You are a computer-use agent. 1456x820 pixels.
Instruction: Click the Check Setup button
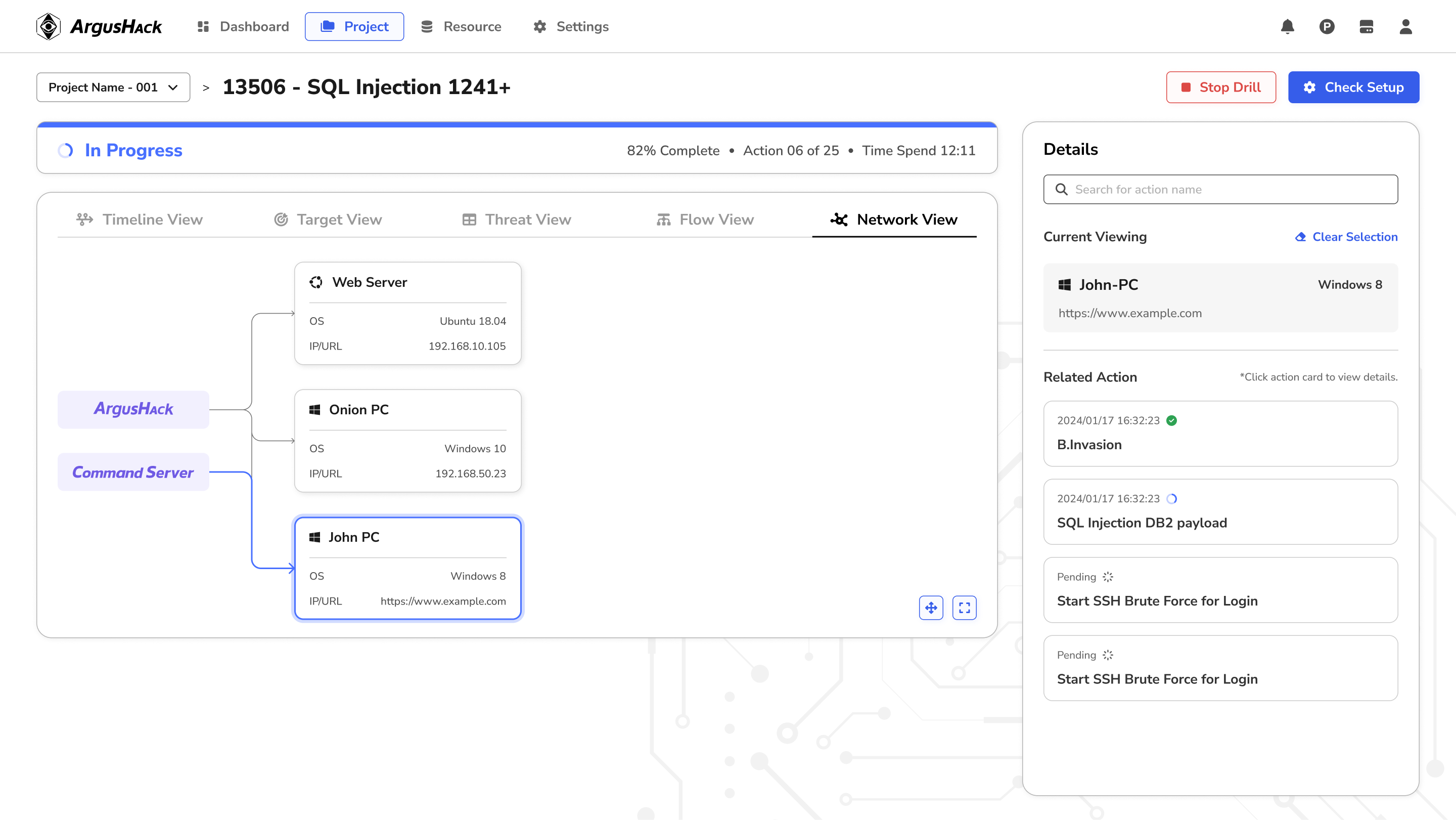1354,87
